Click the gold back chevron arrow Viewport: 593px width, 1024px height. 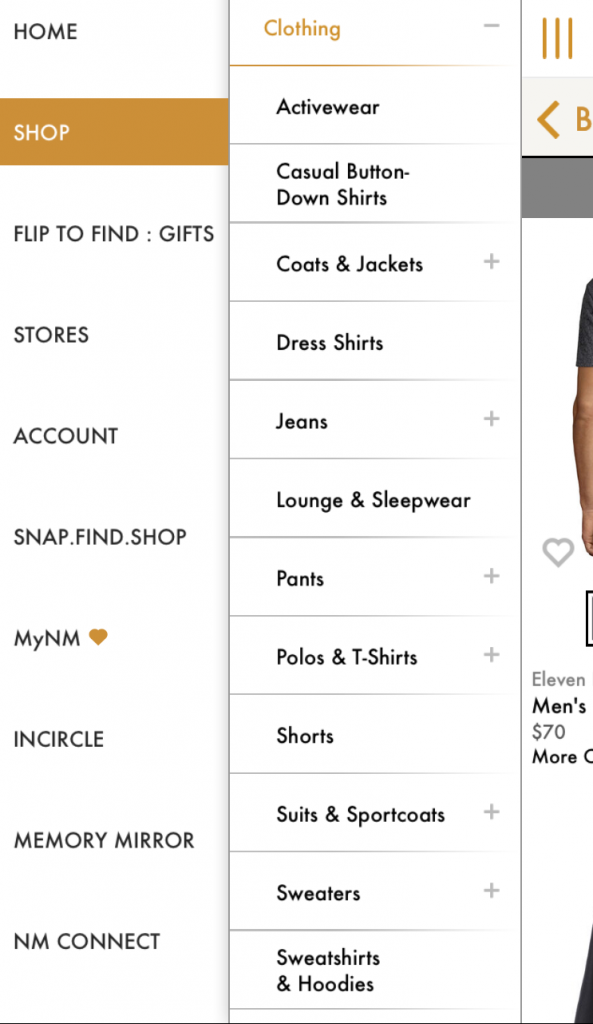546,119
